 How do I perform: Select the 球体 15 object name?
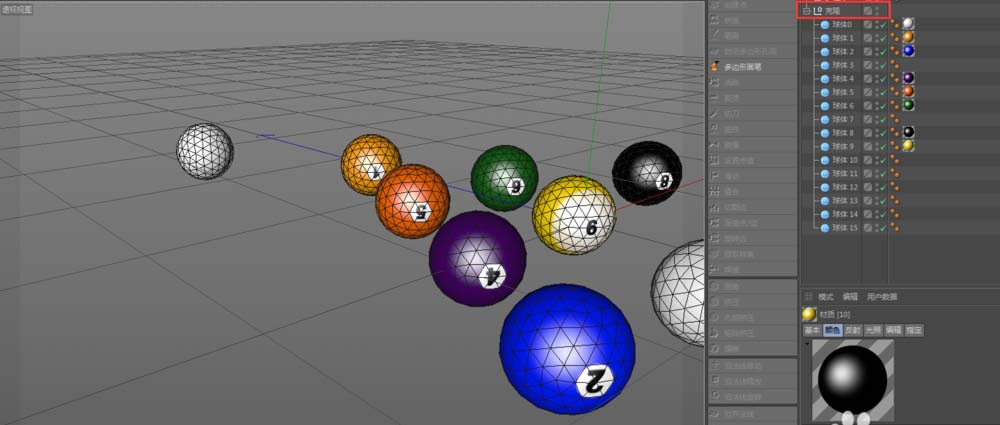[845, 227]
